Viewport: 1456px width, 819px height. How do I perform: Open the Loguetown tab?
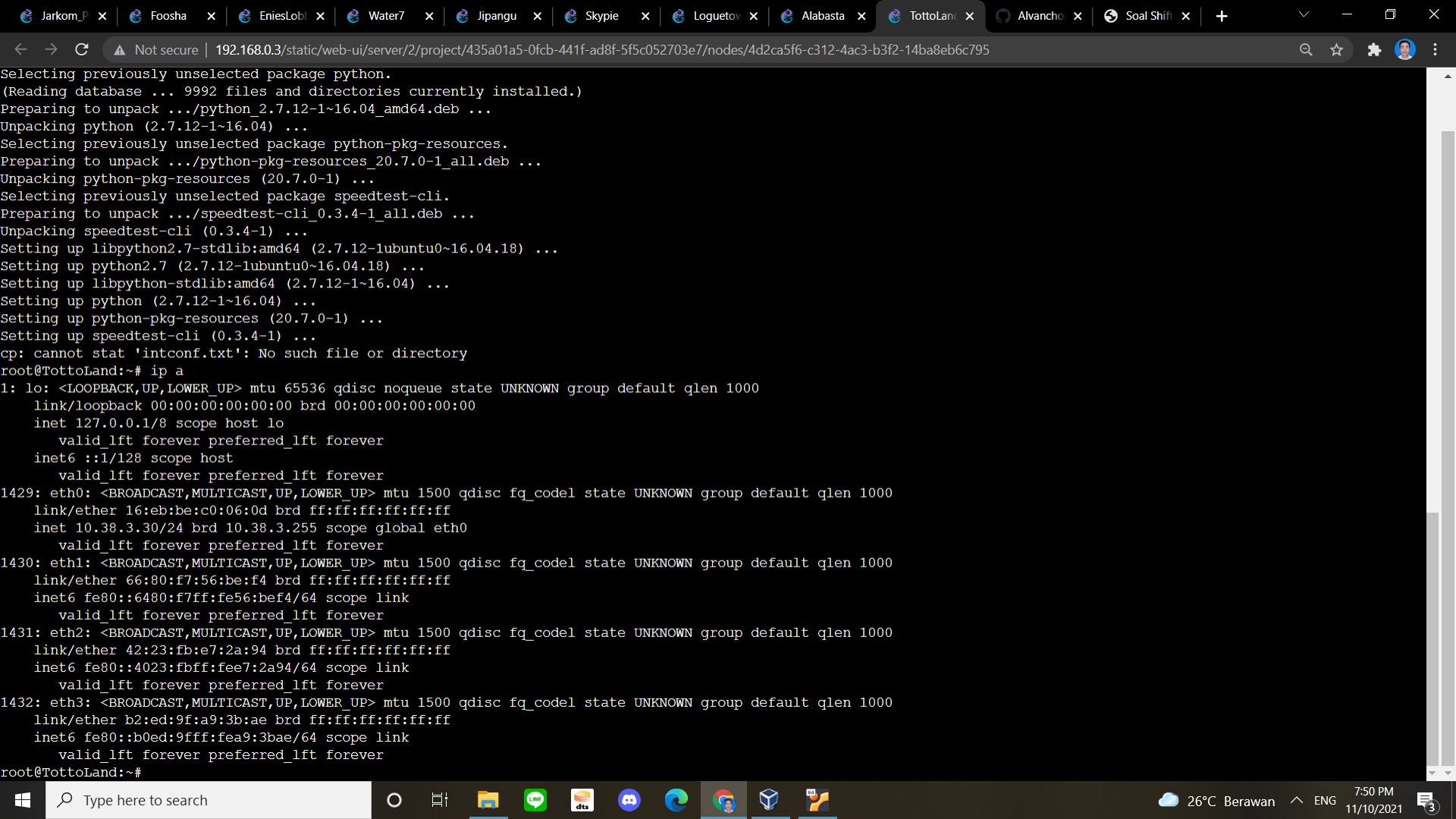pyautogui.click(x=713, y=16)
